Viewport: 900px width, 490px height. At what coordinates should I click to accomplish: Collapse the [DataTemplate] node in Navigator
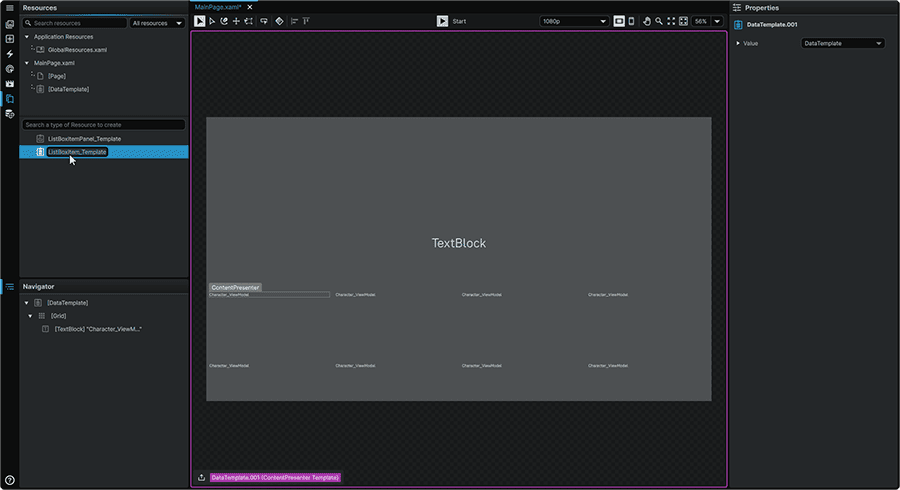click(26, 303)
